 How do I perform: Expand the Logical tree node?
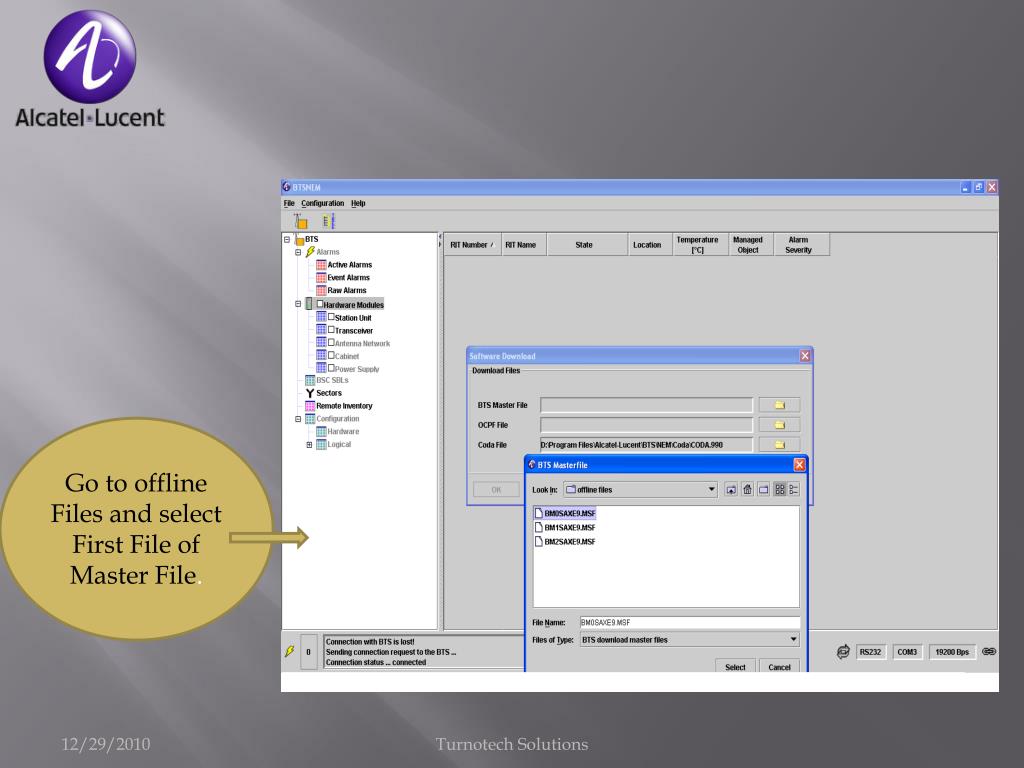(310, 445)
